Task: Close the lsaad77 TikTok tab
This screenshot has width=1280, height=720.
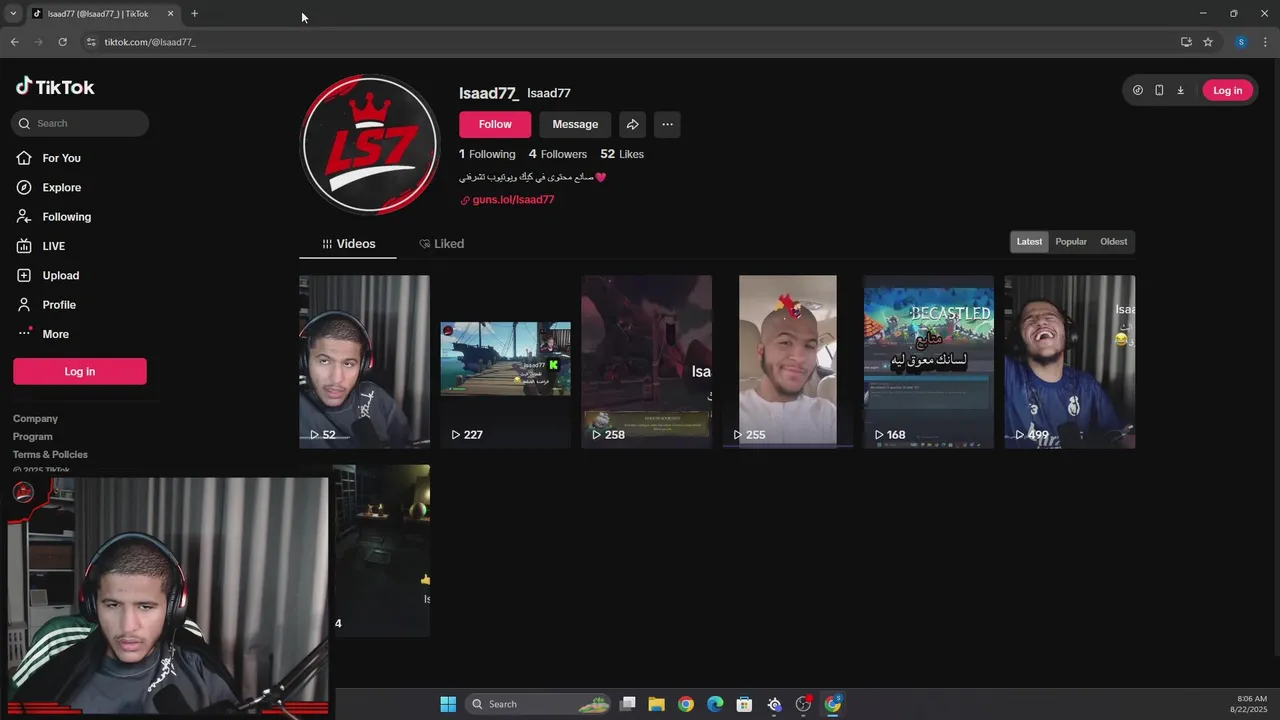Action: coord(170,14)
